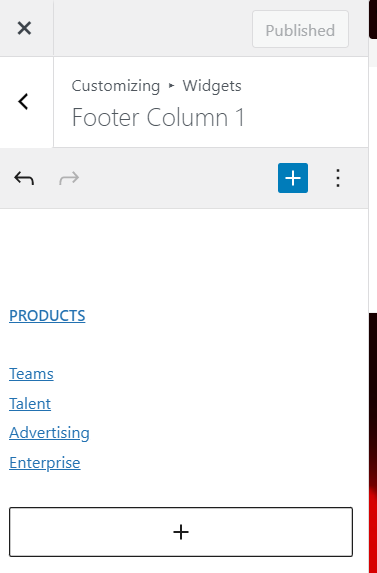Click the site preview strip on the right
The height and width of the screenshot is (573, 377).
tap(373, 439)
